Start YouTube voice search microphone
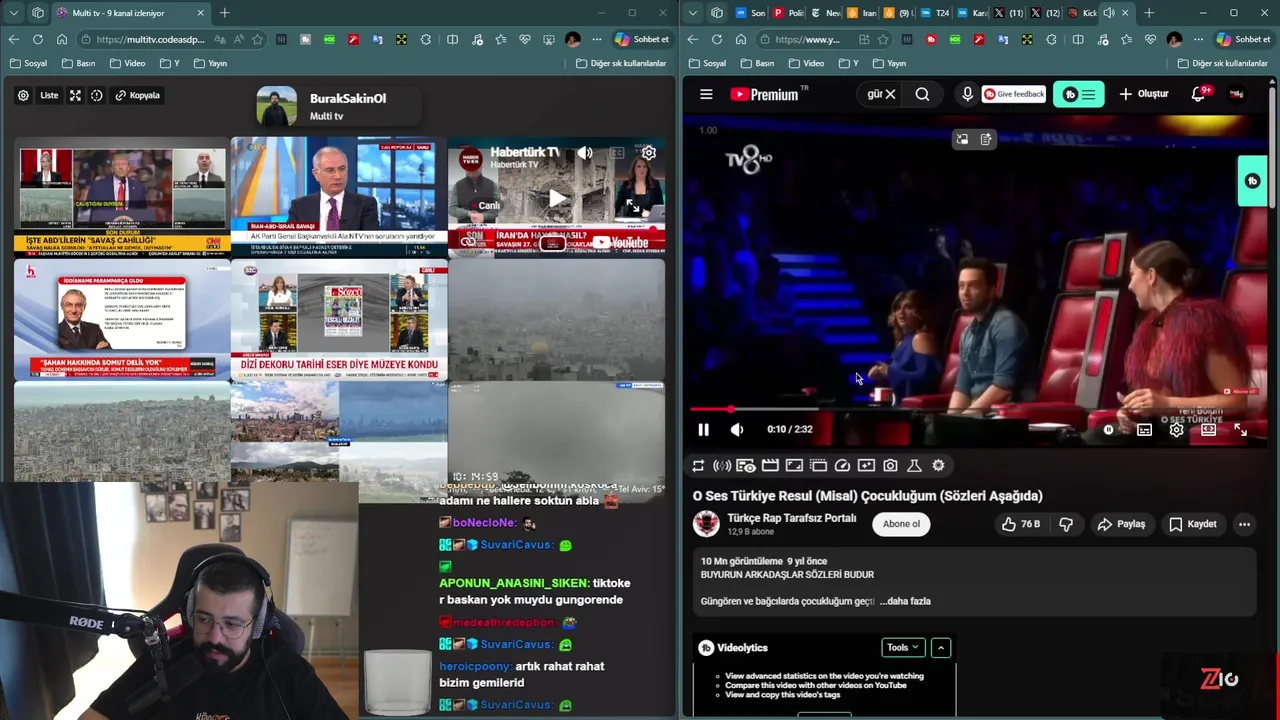 967,94
